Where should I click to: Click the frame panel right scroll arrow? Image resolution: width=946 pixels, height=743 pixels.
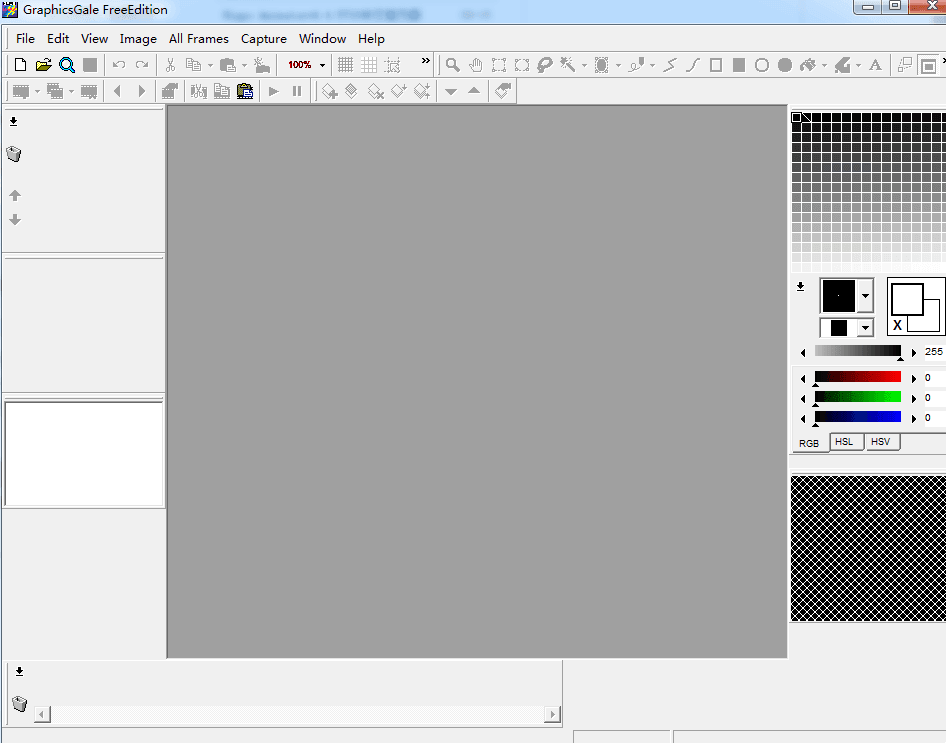click(552, 715)
